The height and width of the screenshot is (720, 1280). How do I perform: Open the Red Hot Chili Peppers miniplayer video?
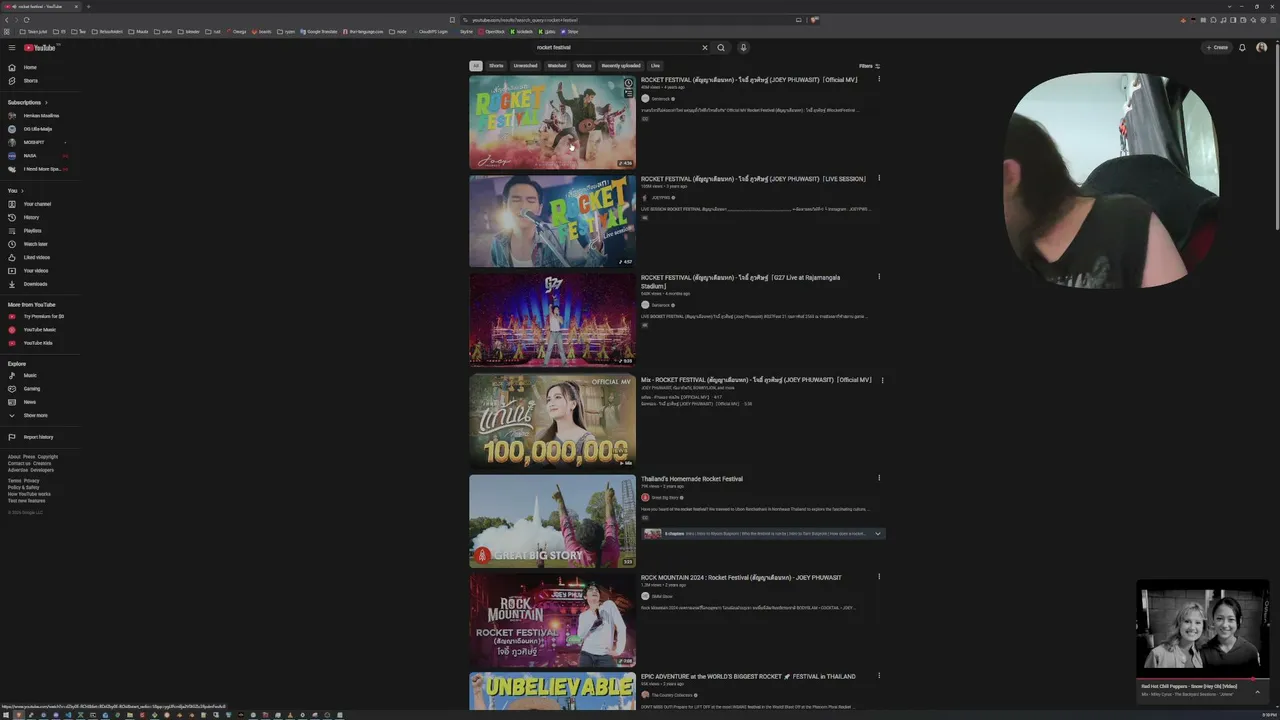[1203, 629]
